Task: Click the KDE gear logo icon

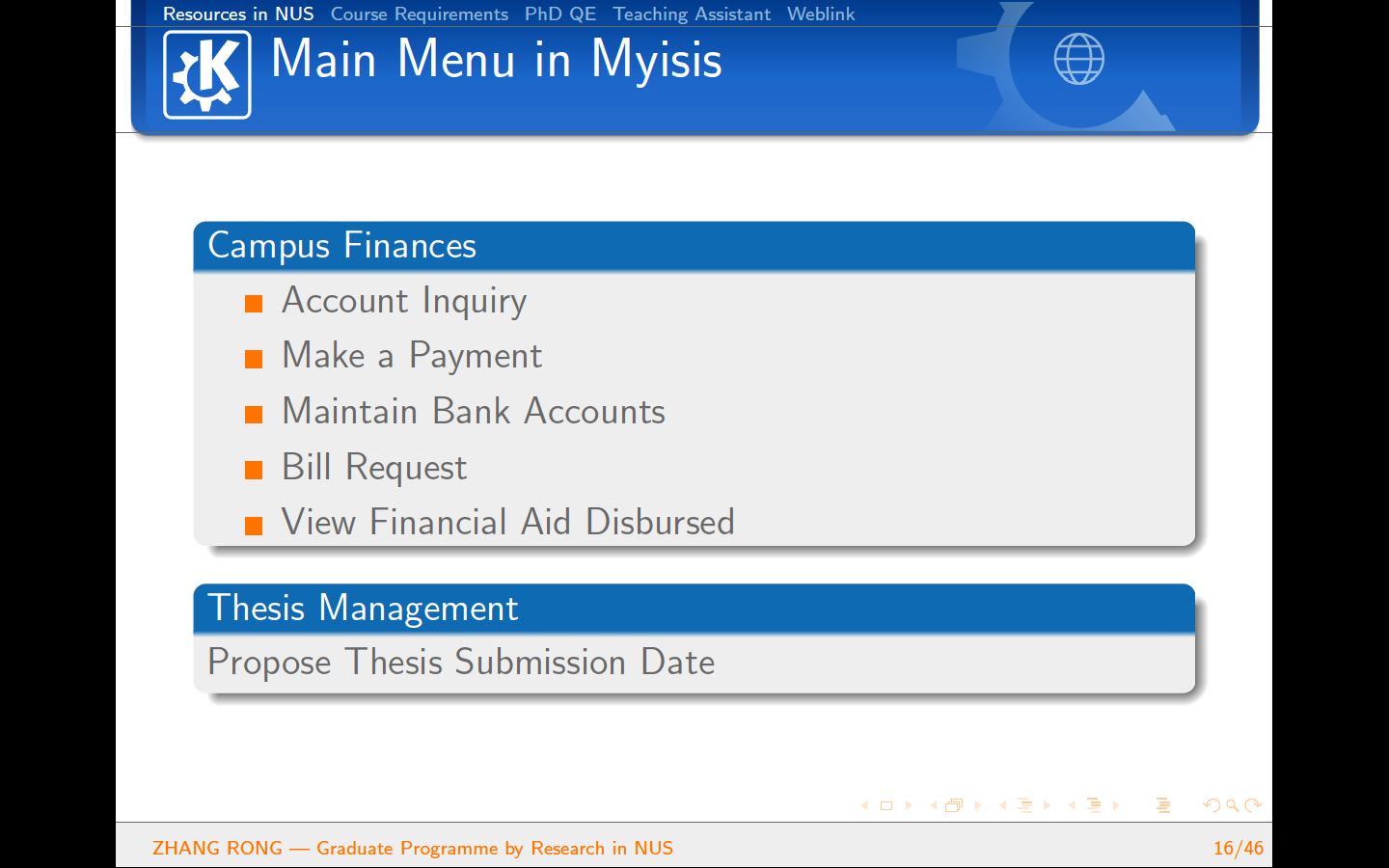Action: (206, 75)
